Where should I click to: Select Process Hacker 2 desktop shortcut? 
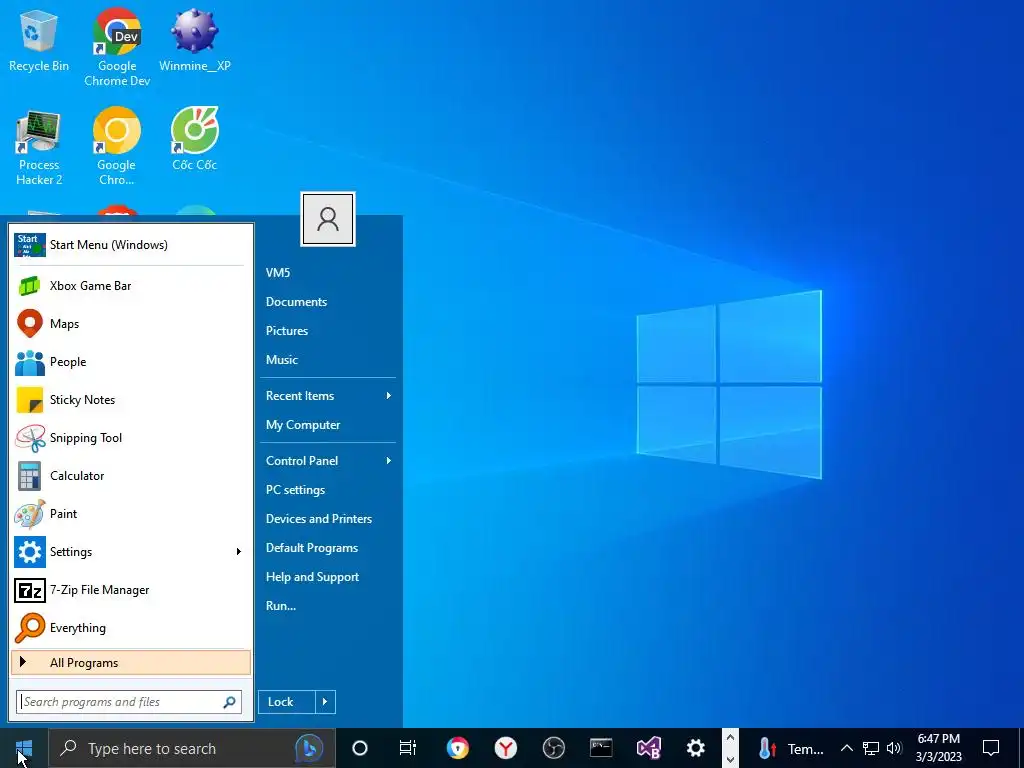pyautogui.click(x=39, y=148)
